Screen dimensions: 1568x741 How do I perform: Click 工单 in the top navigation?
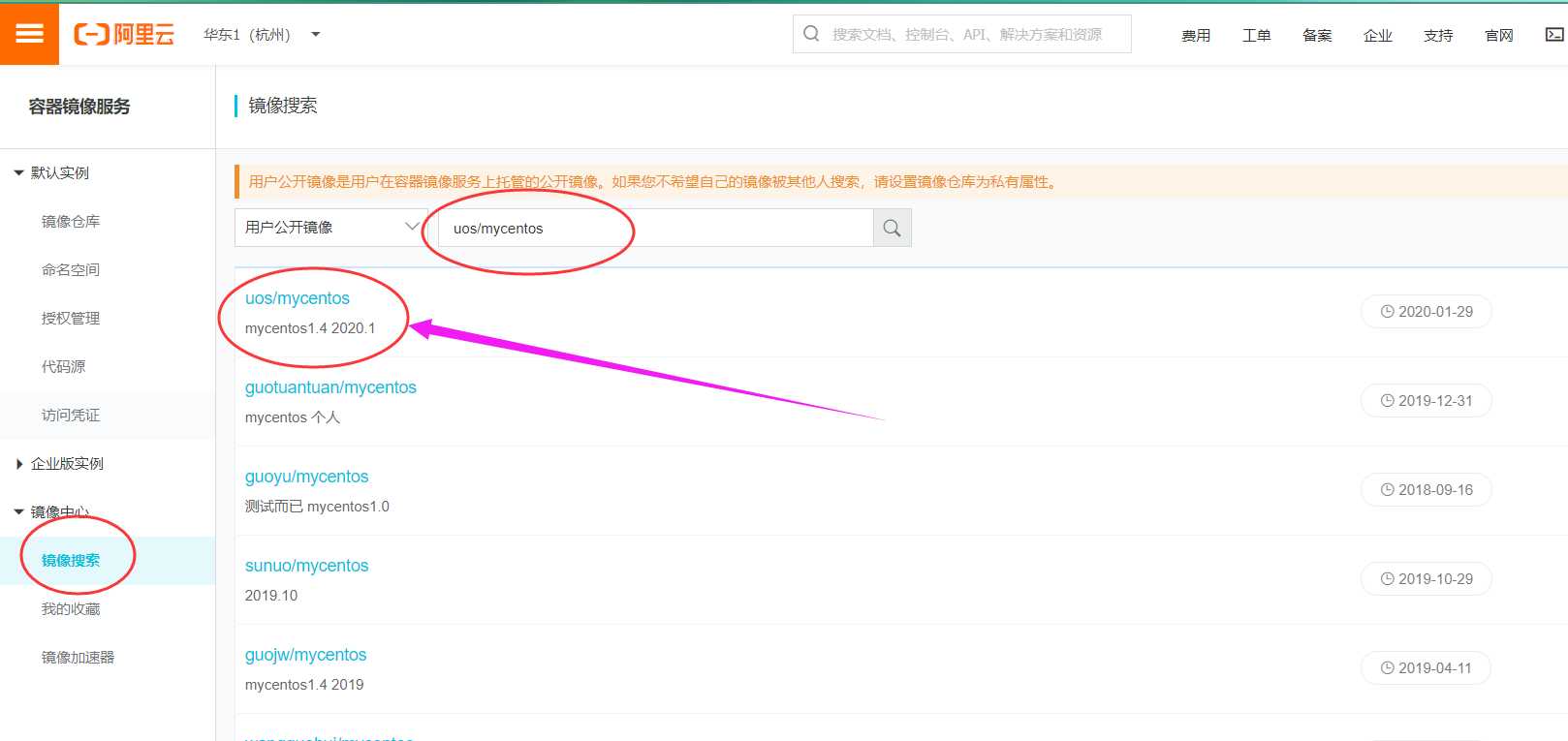[x=1256, y=35]
